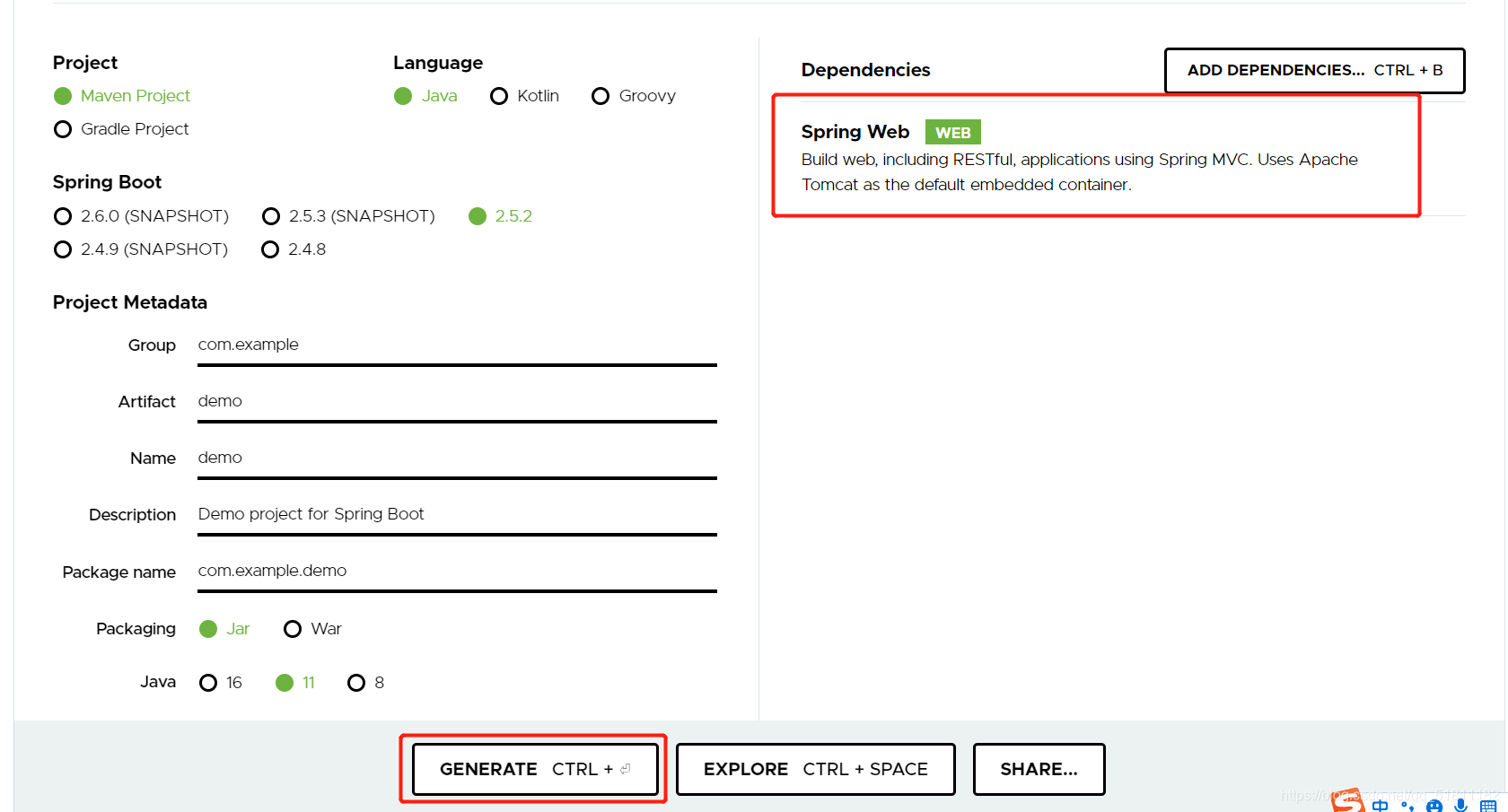The width and height of the screenshot is (1508, 812).
Task: Click the Package name label
Action: click(x=118, y=572)
